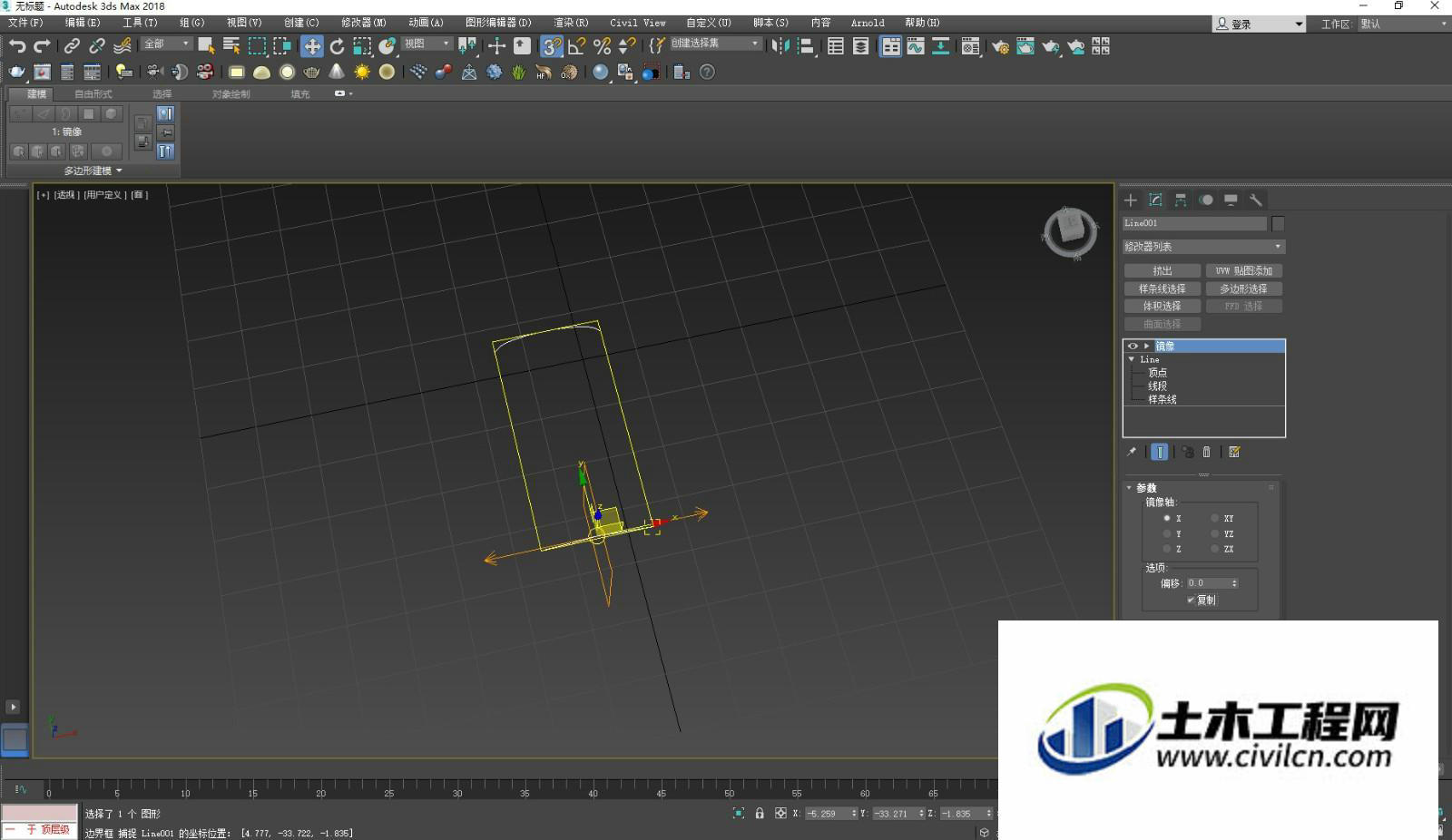Screen dimensions: 1452x840
Task: Select the YZ mirror axis radio
Action: [x=1214, y=533]
